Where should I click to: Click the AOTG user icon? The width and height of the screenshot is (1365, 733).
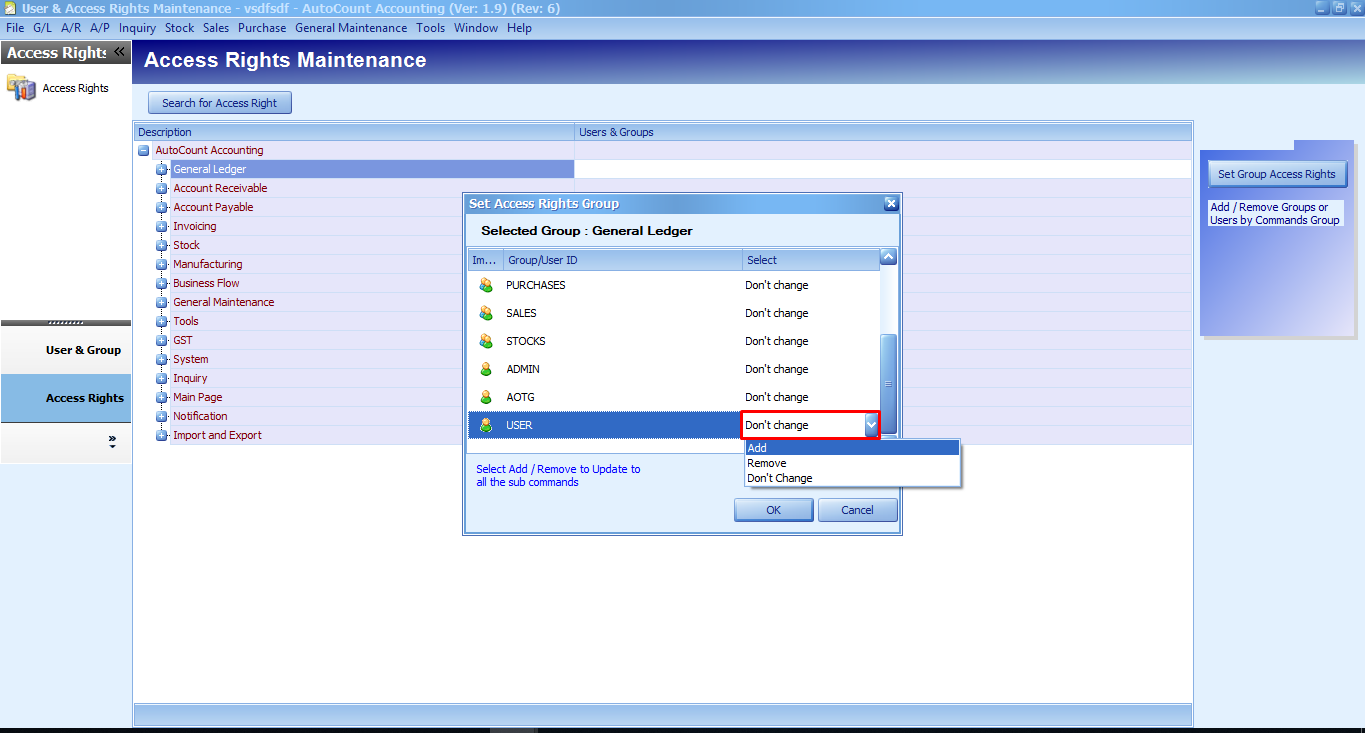(486, 397)
